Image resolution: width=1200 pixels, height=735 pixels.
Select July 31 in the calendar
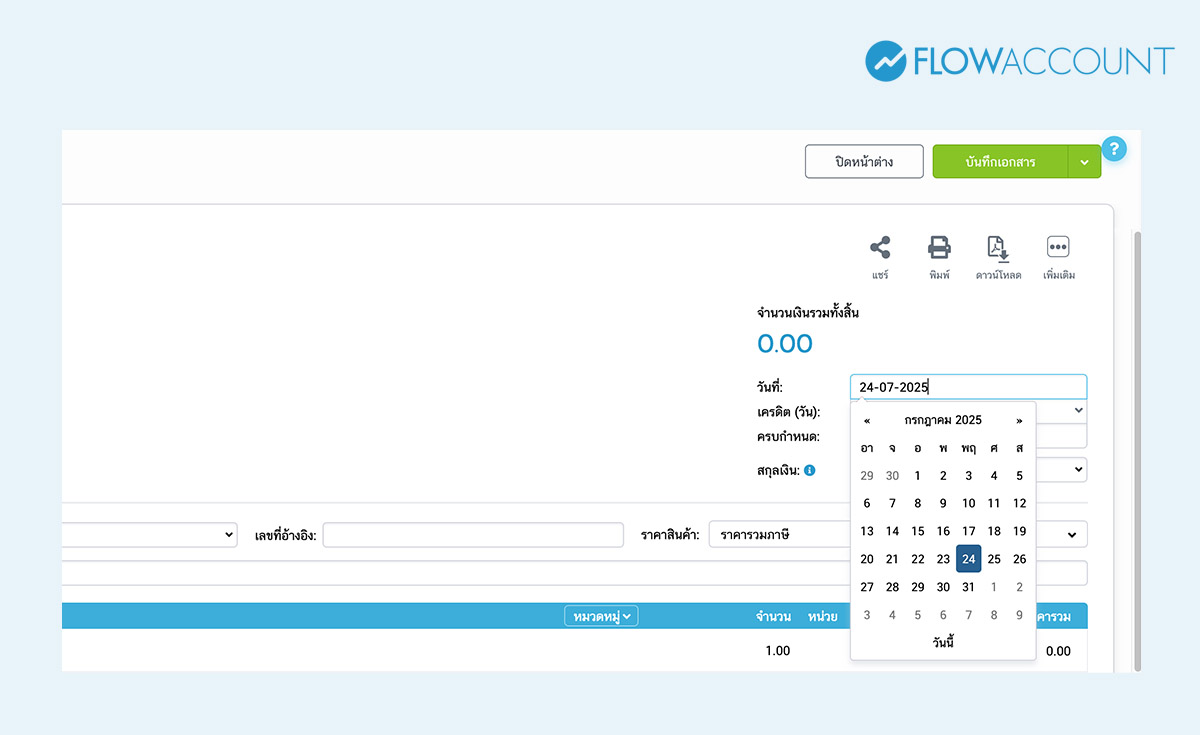tap(968, 587)
